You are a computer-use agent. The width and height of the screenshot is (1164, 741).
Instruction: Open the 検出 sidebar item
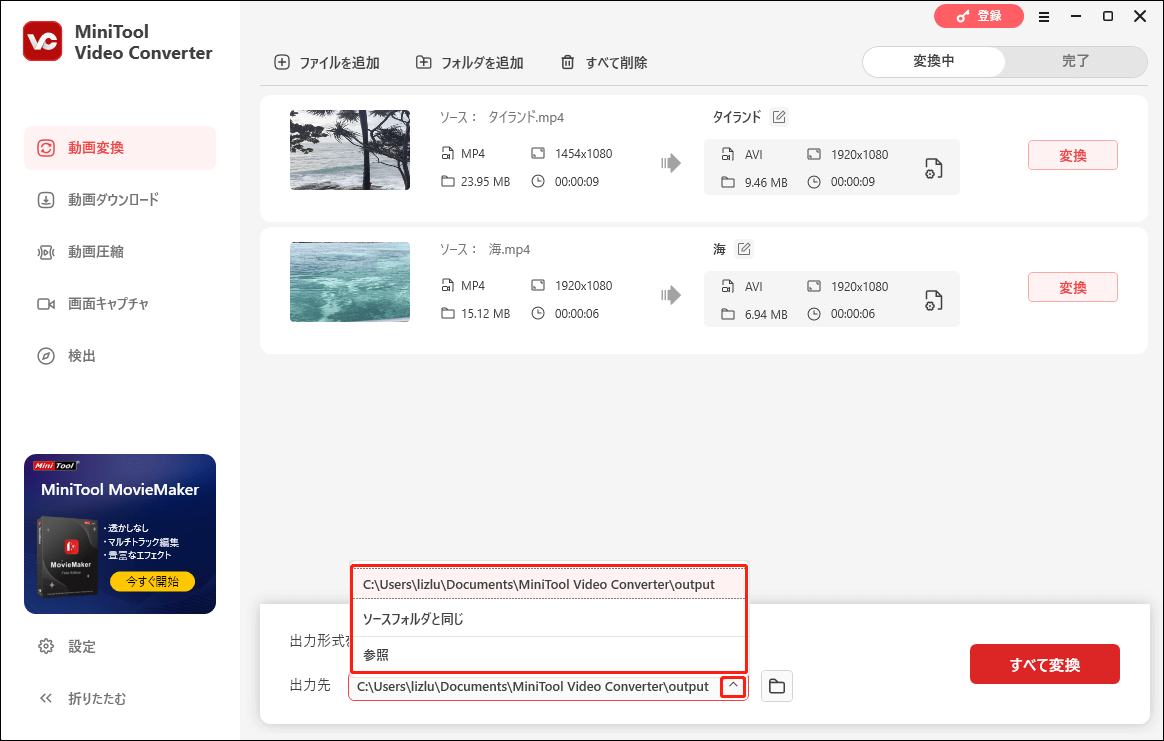(x=66, y=356)
